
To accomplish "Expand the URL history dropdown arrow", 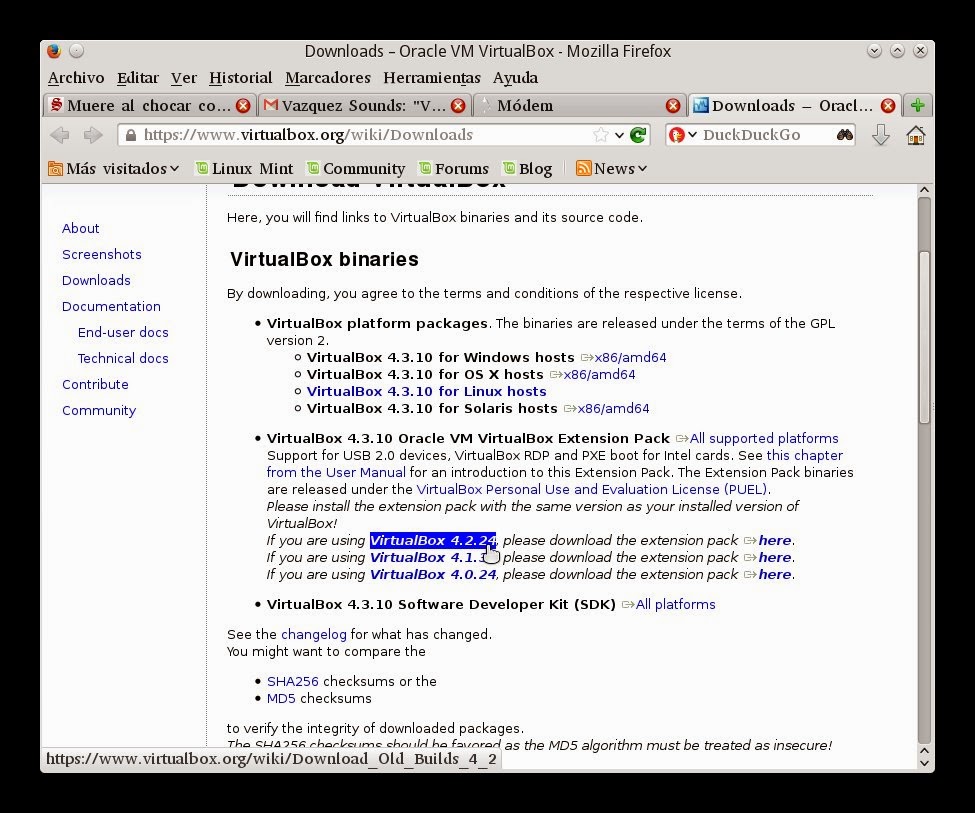I will [x=619, y=135].
